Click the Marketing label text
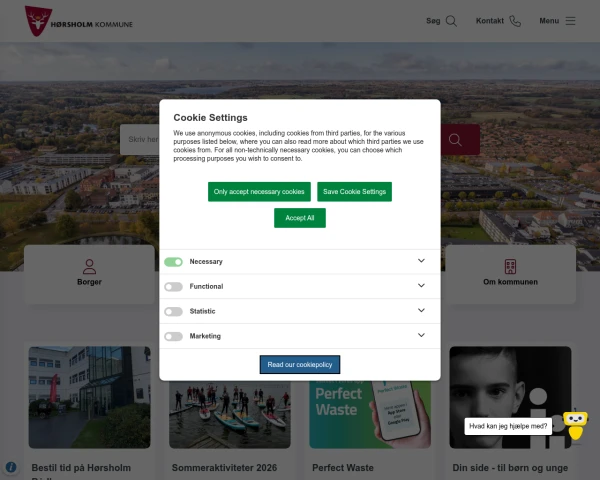 pos(205,336)
